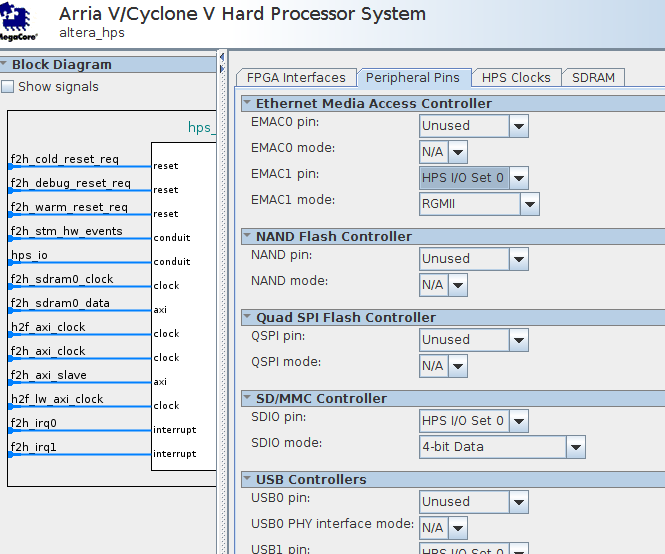The height and width of the screenshot is (554, 665).
Task: Open the SDIO mode 4-bit Data dropdown
Action: [502, 447]
